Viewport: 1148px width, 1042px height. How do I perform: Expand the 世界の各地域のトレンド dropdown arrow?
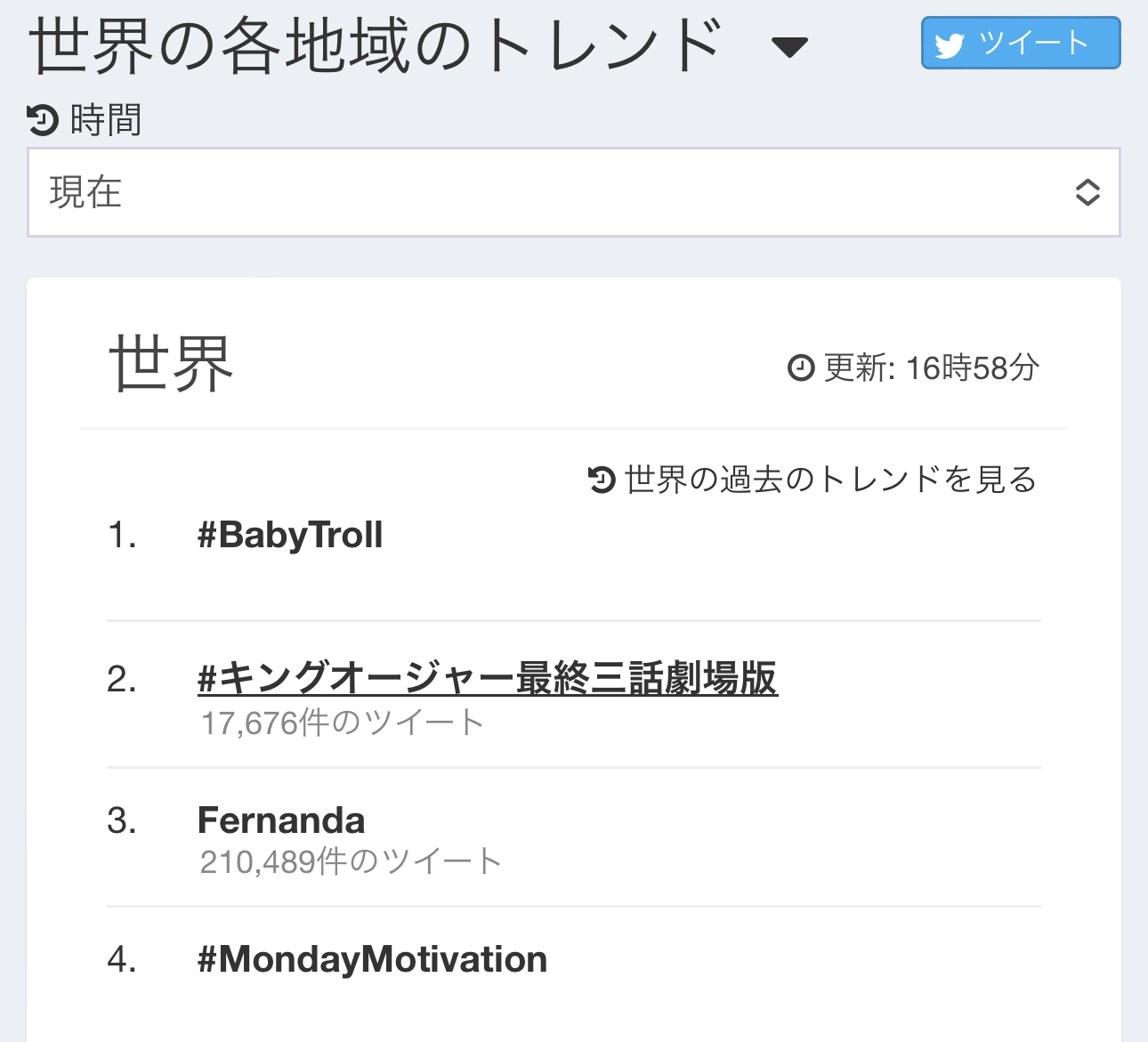click(789, 47)
